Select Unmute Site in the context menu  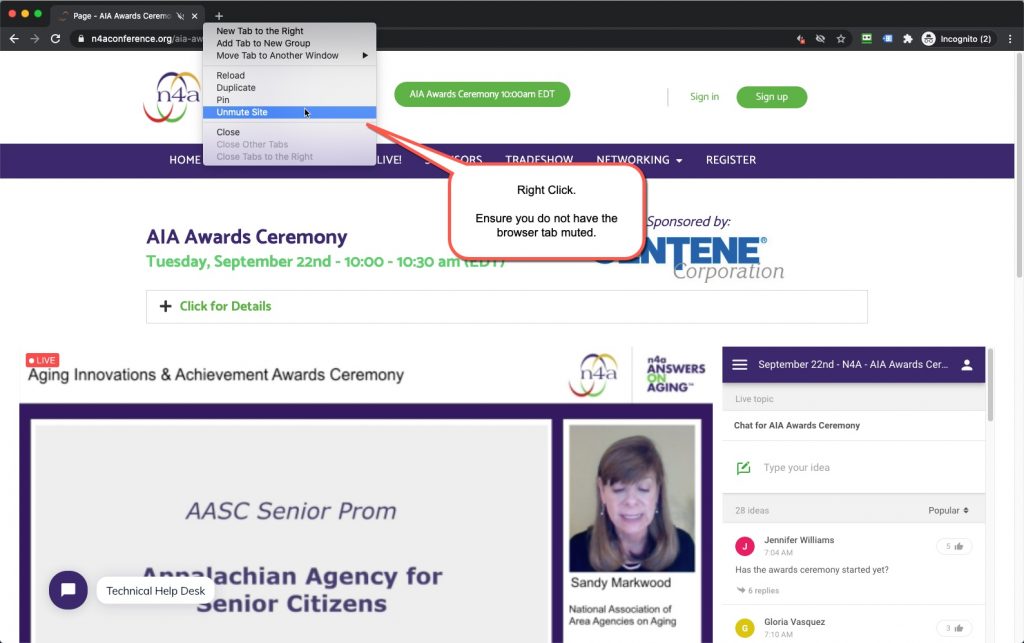242,112
